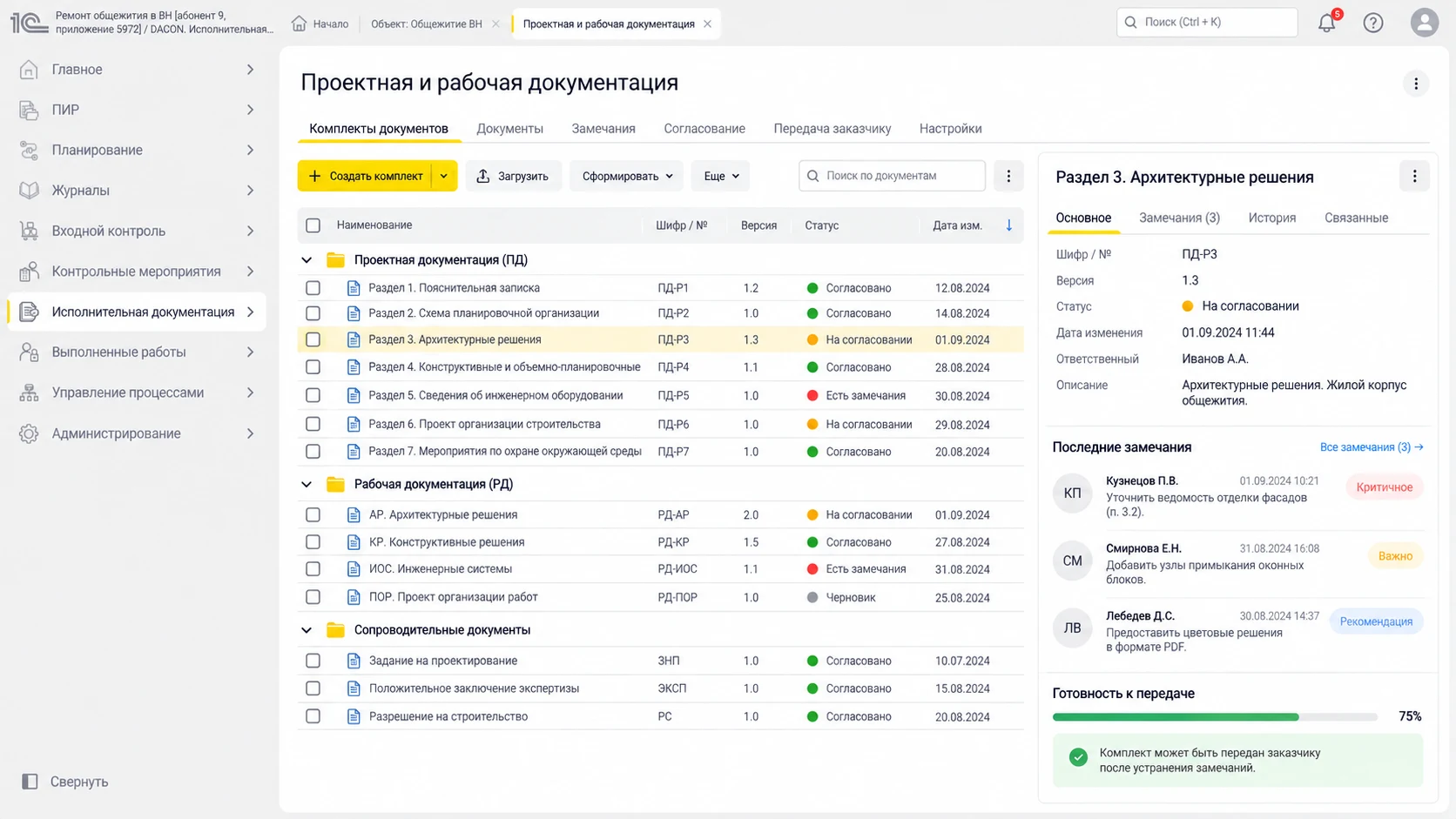Open the Все замечания (3) link
This screenshot has width=1456, height=819.
pyautogui.click(x=1372, y=447)
